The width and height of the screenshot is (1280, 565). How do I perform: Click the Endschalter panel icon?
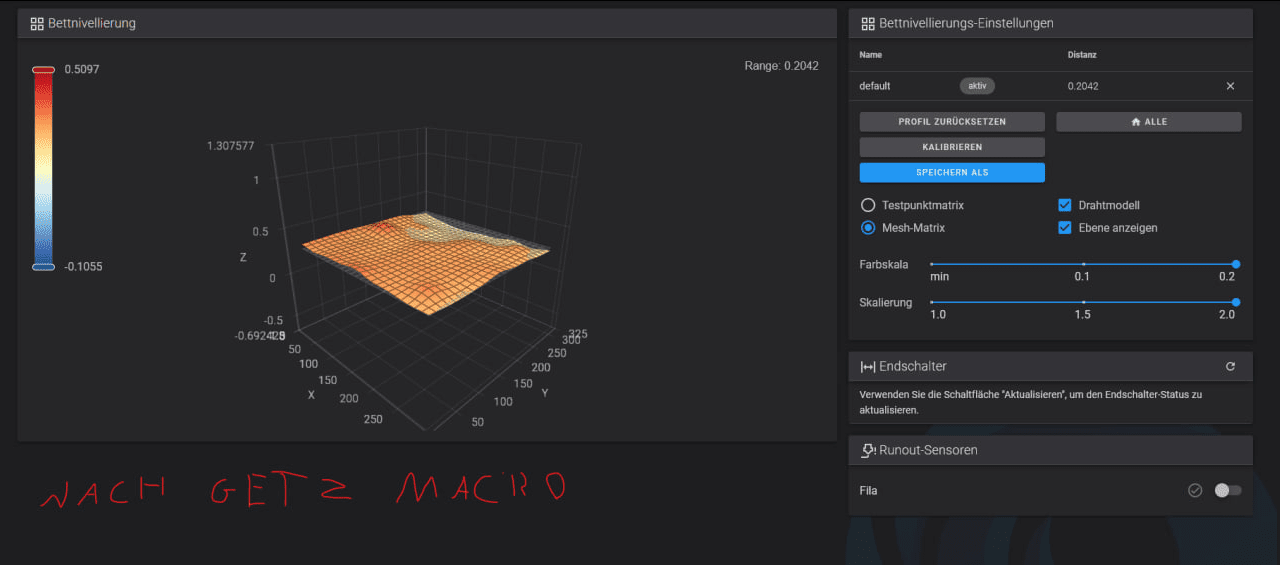point(868,367)
